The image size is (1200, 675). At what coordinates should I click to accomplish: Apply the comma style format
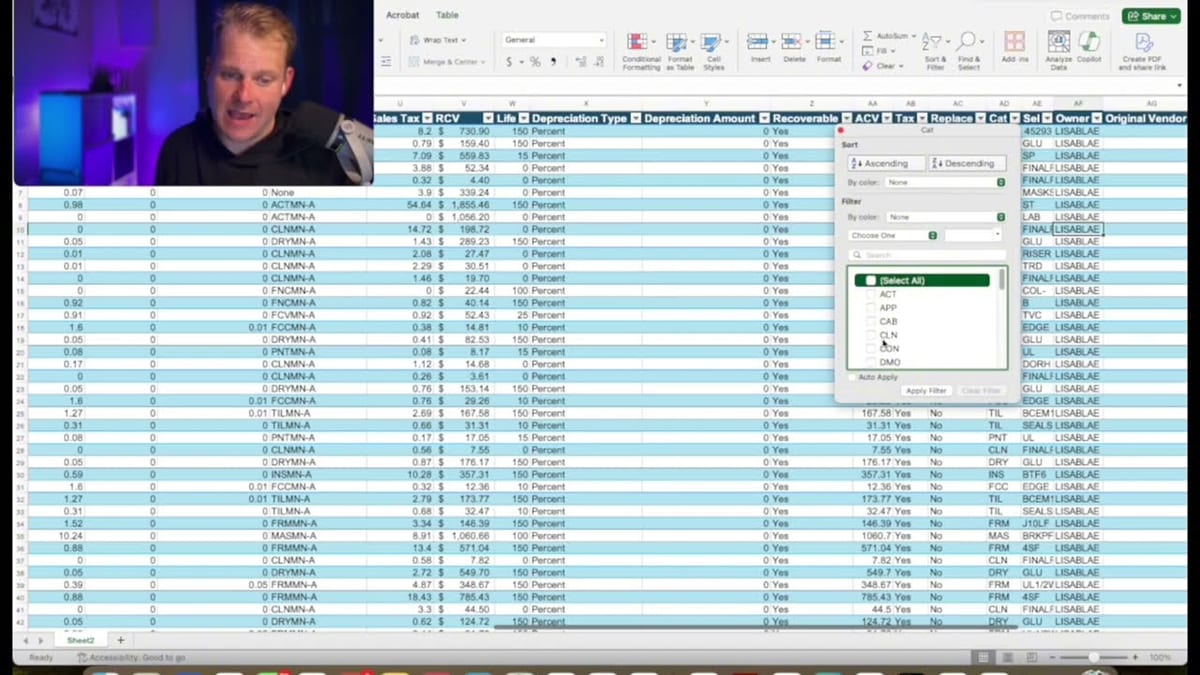pos(553,62)
